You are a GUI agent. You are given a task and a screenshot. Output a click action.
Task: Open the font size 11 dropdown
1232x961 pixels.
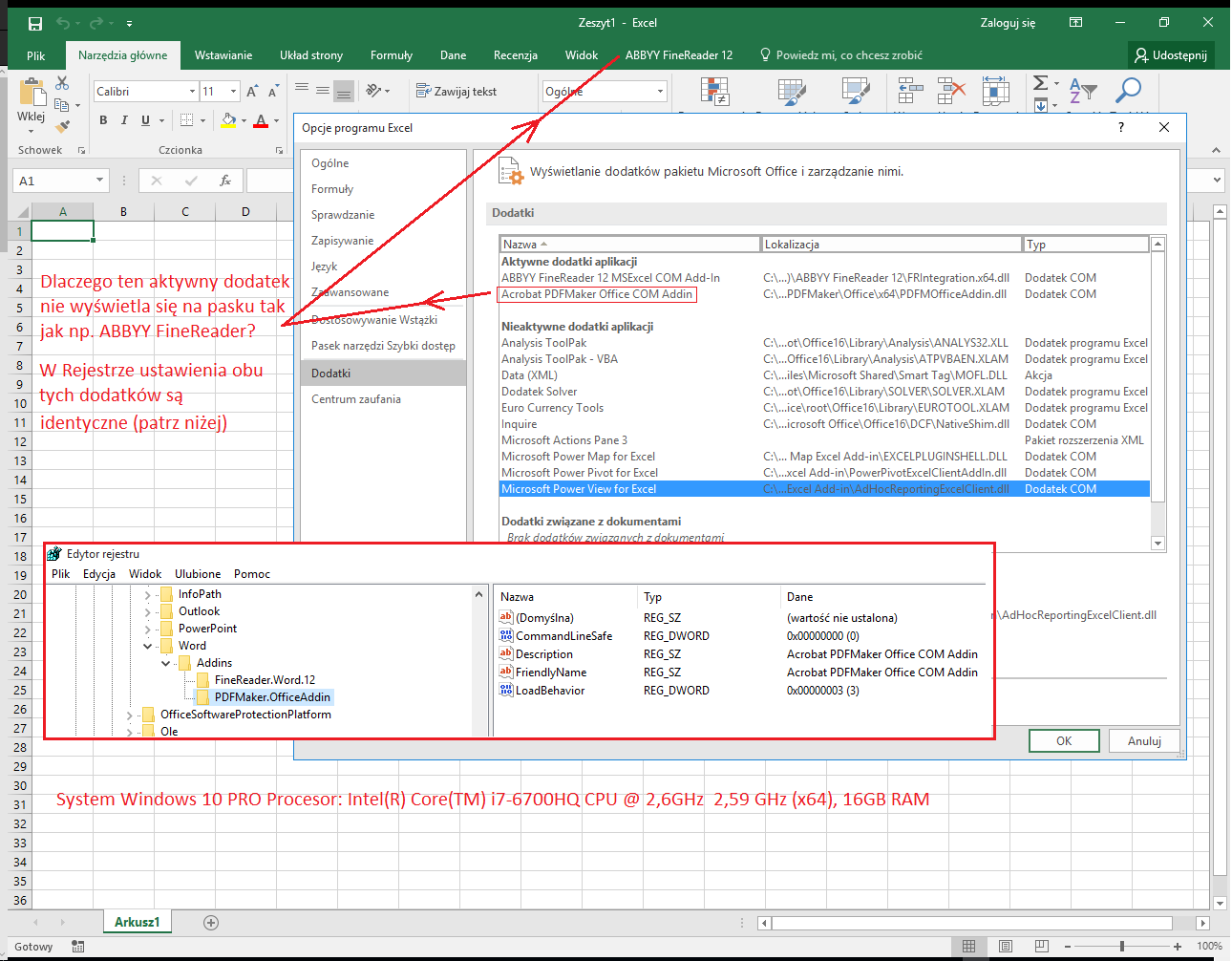[233, 92]
